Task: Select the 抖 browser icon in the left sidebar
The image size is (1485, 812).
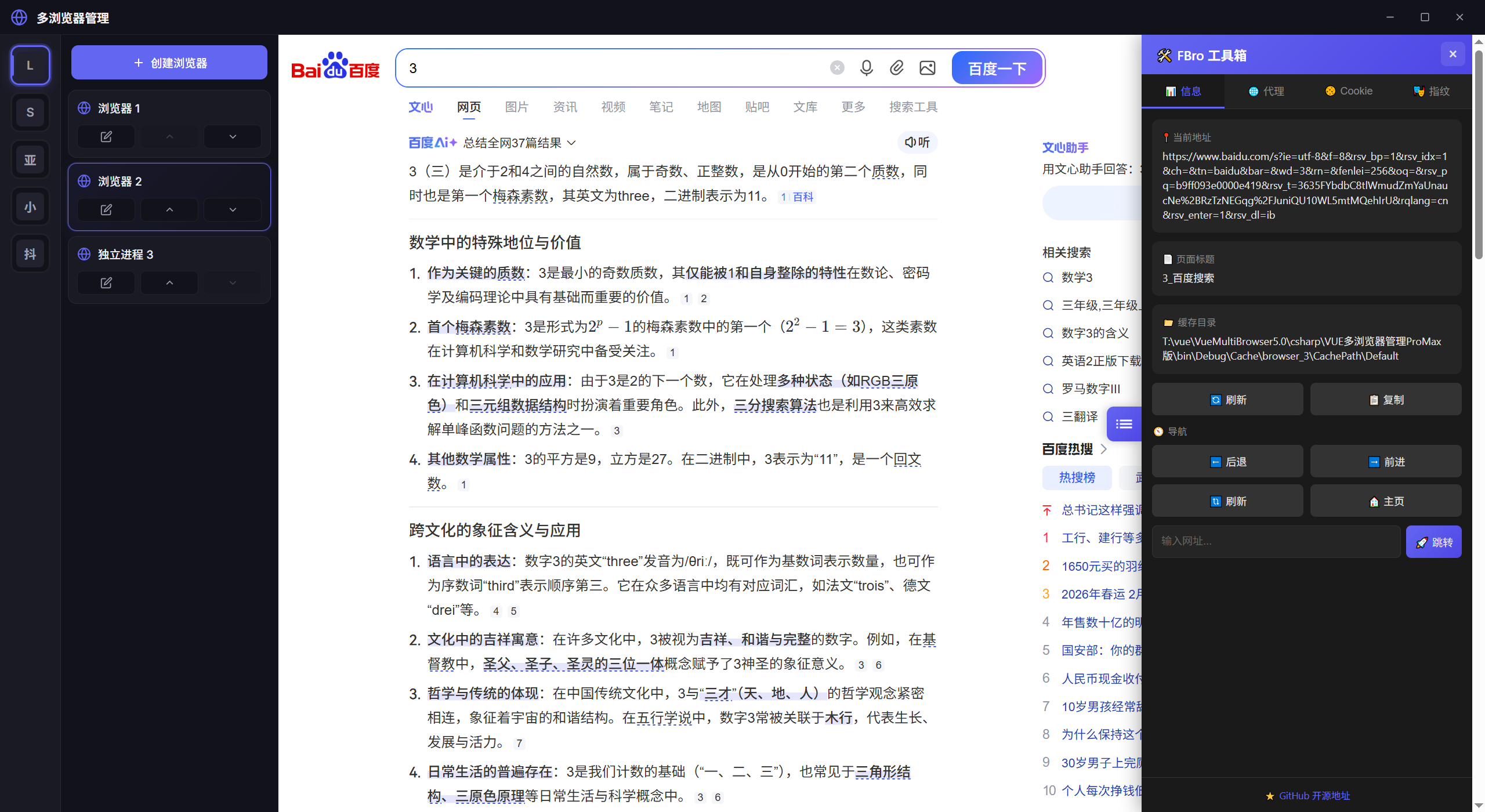Action: (30, 253)
